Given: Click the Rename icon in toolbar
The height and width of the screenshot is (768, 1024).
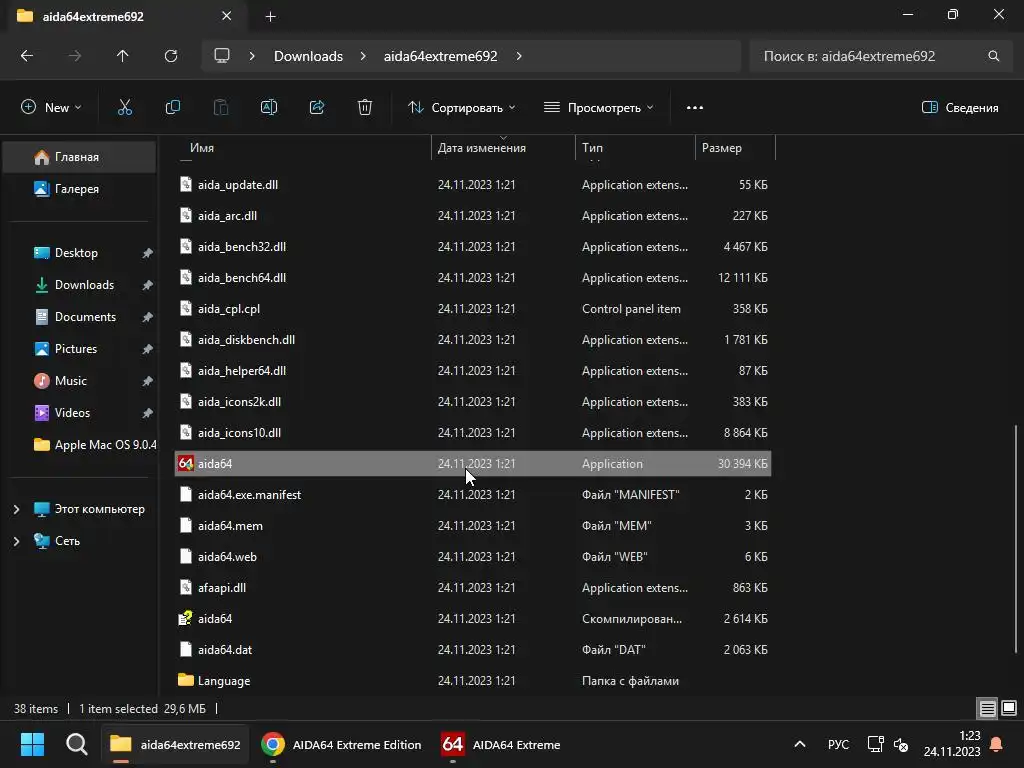Looking at the screenshot, I should pyautogui.click(x=269, y=107).
